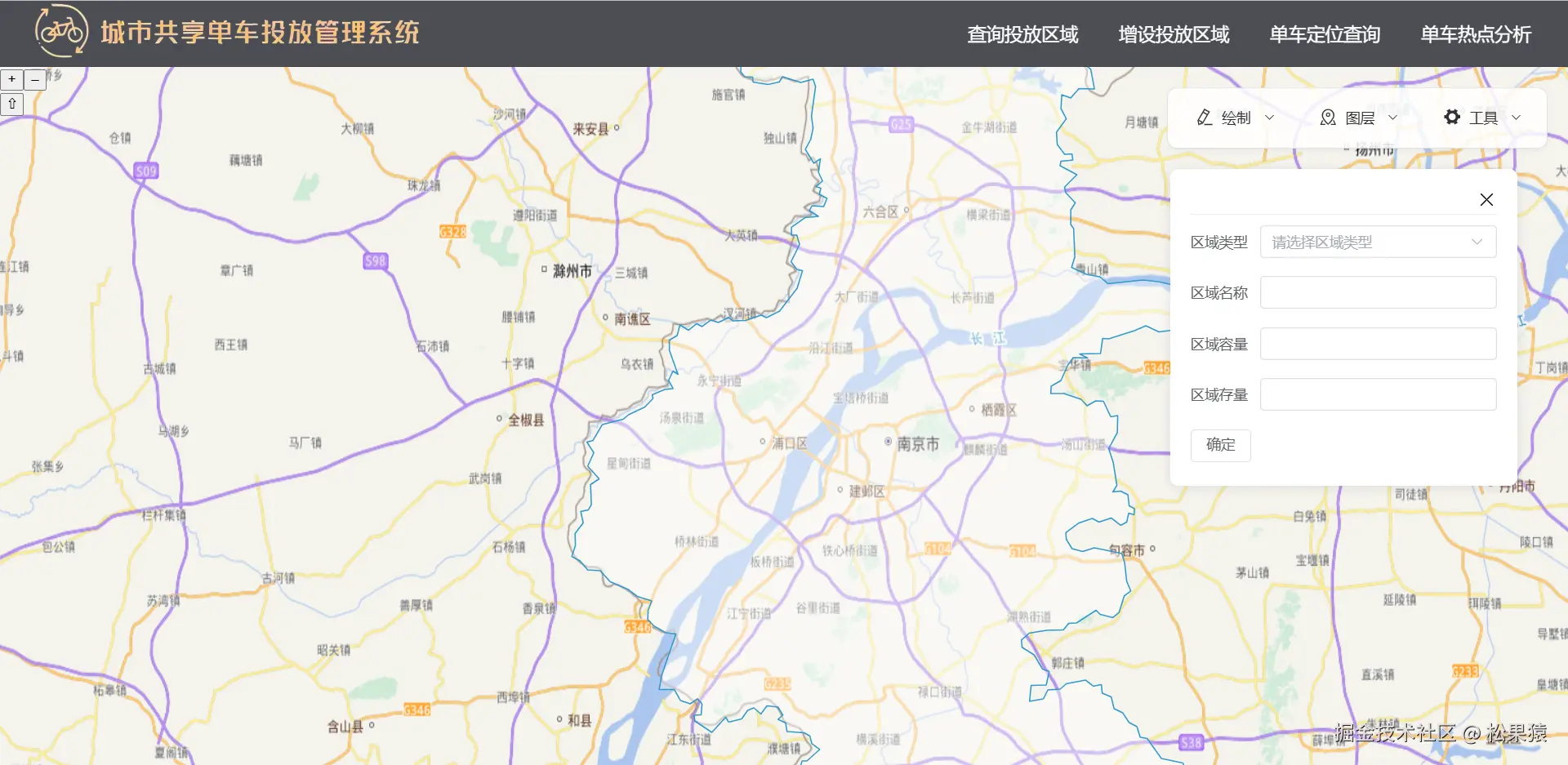Click the 六合区 label on map
The height and width of the screenshot is (765, 1568).
(880, 211)
